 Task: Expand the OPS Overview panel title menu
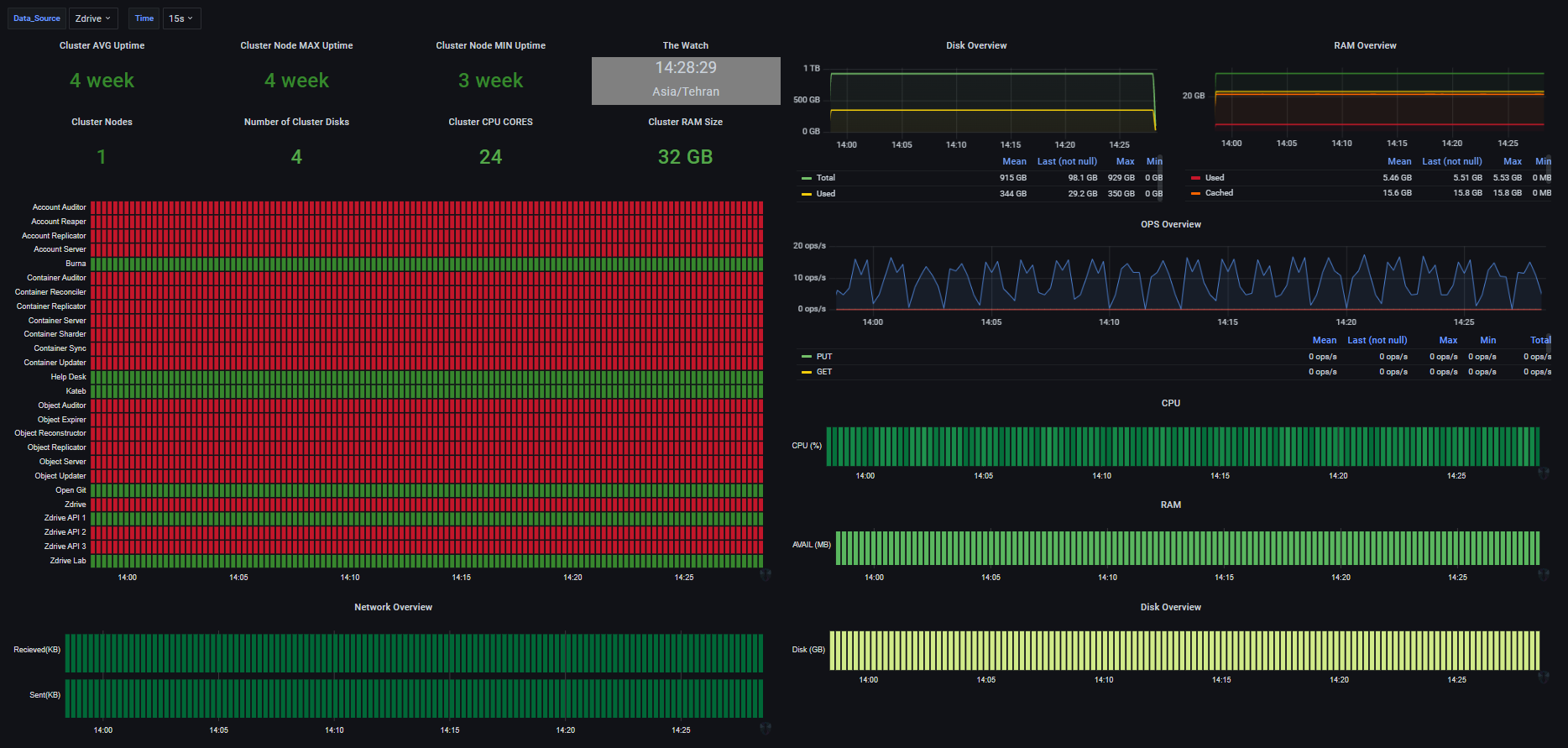(x=1170, y=224)
